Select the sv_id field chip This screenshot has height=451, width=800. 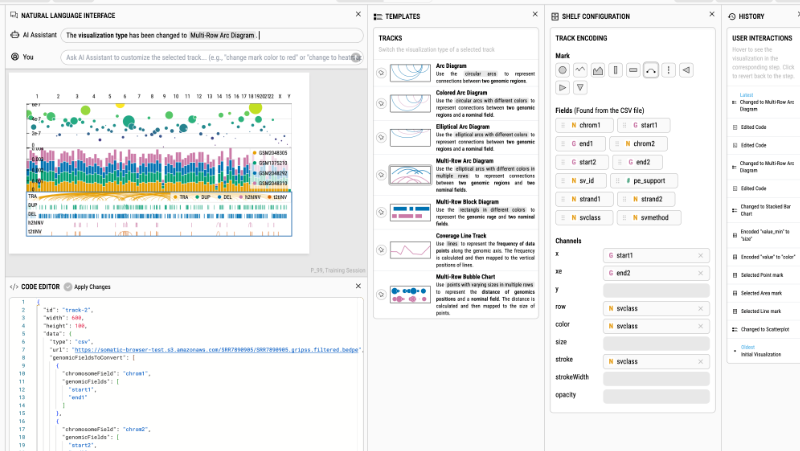click(581, 181)
